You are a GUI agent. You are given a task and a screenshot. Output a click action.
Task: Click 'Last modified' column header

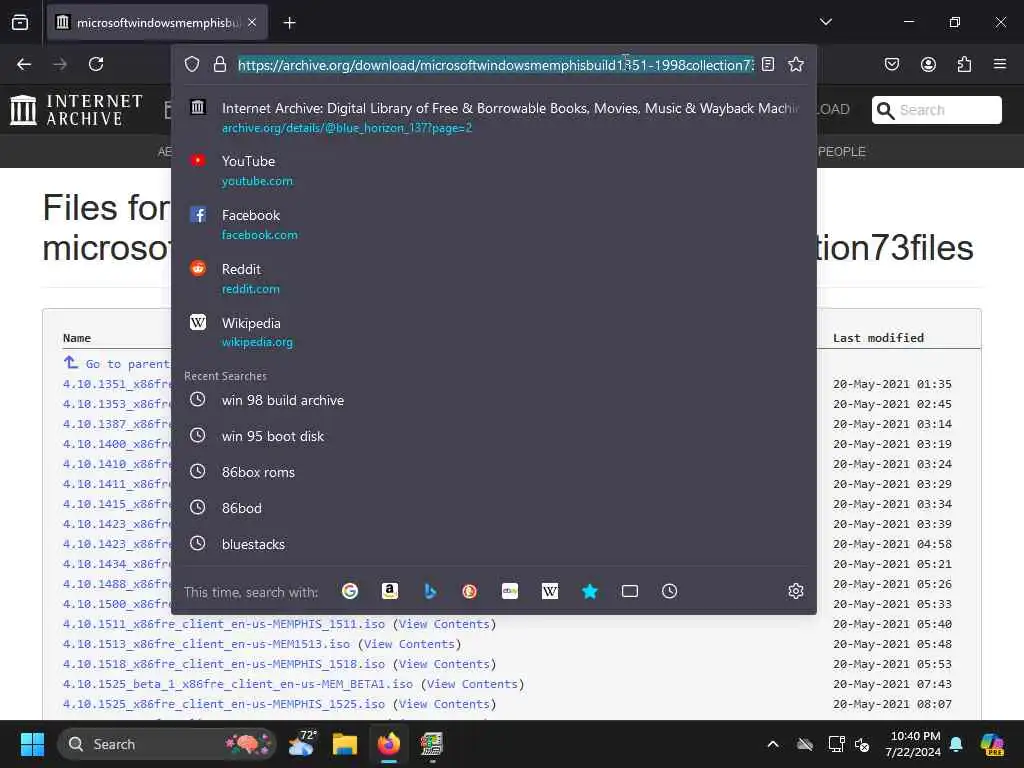(x=878, y=338)
